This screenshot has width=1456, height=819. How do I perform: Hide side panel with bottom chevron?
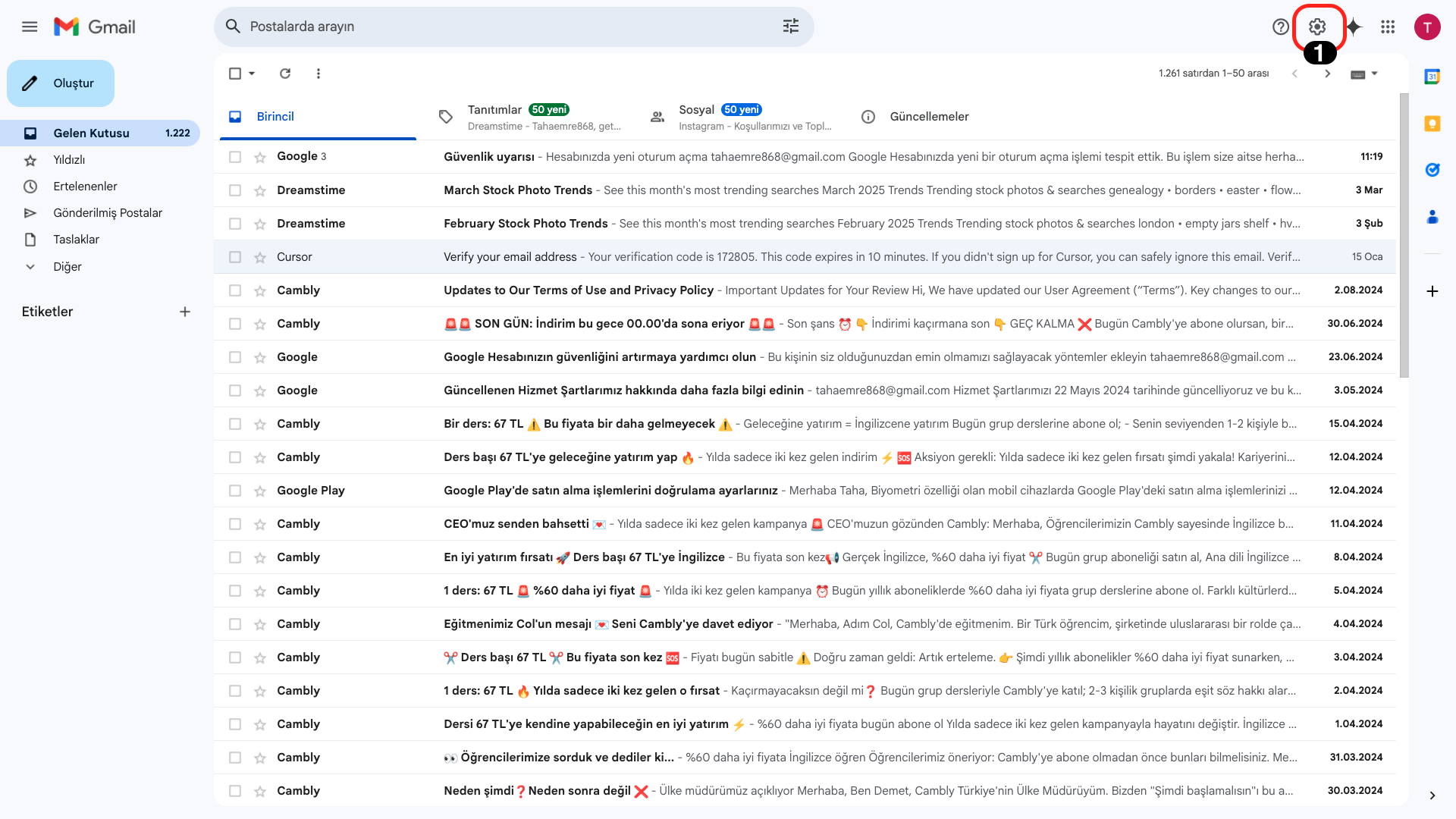coord(1432,795)
